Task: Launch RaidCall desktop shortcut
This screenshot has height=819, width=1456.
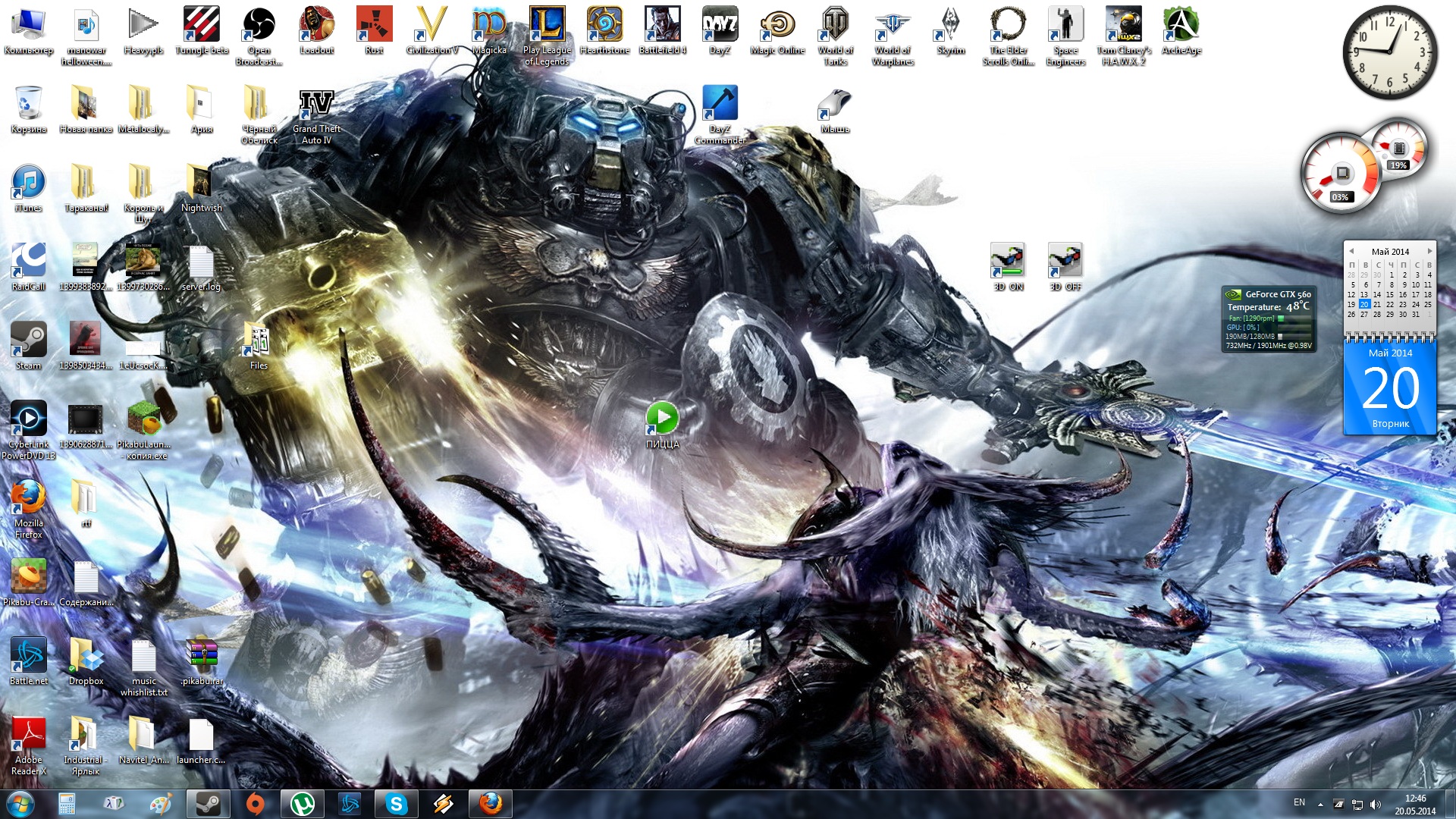Action: 29,268
